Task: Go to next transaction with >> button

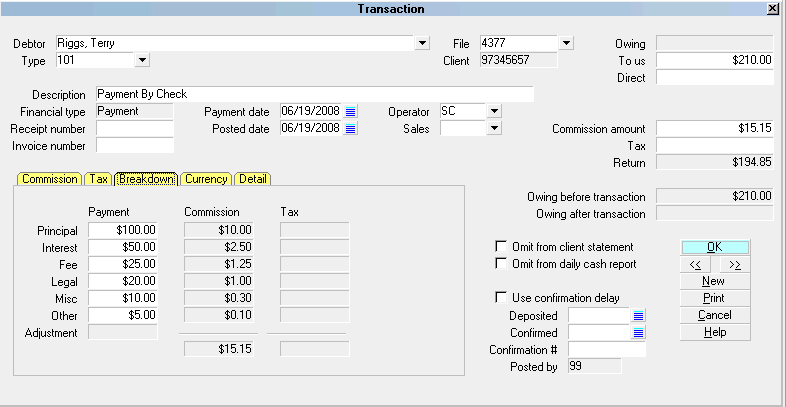Action: 733,265
